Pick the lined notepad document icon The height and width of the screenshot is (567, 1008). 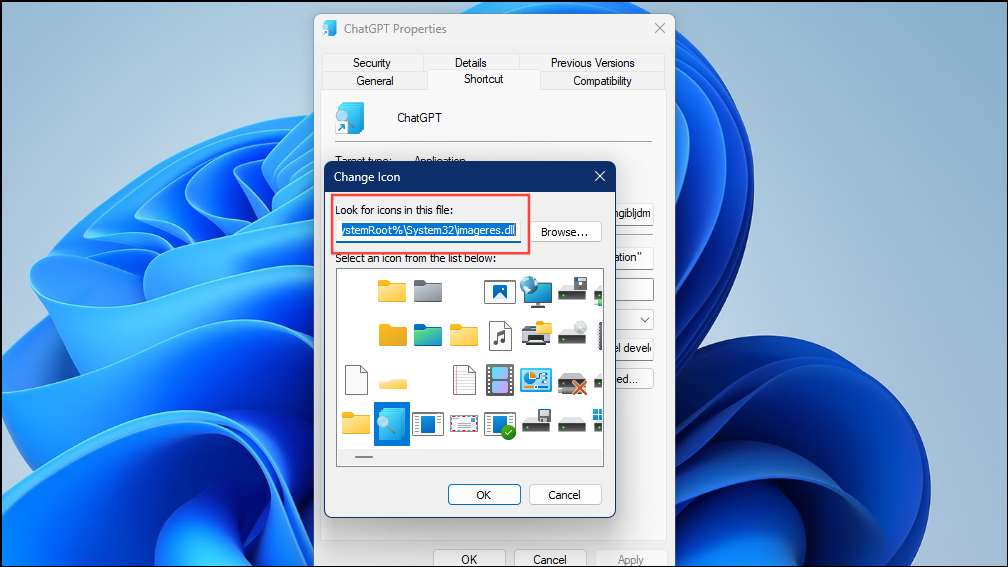[x=464, y=379]
